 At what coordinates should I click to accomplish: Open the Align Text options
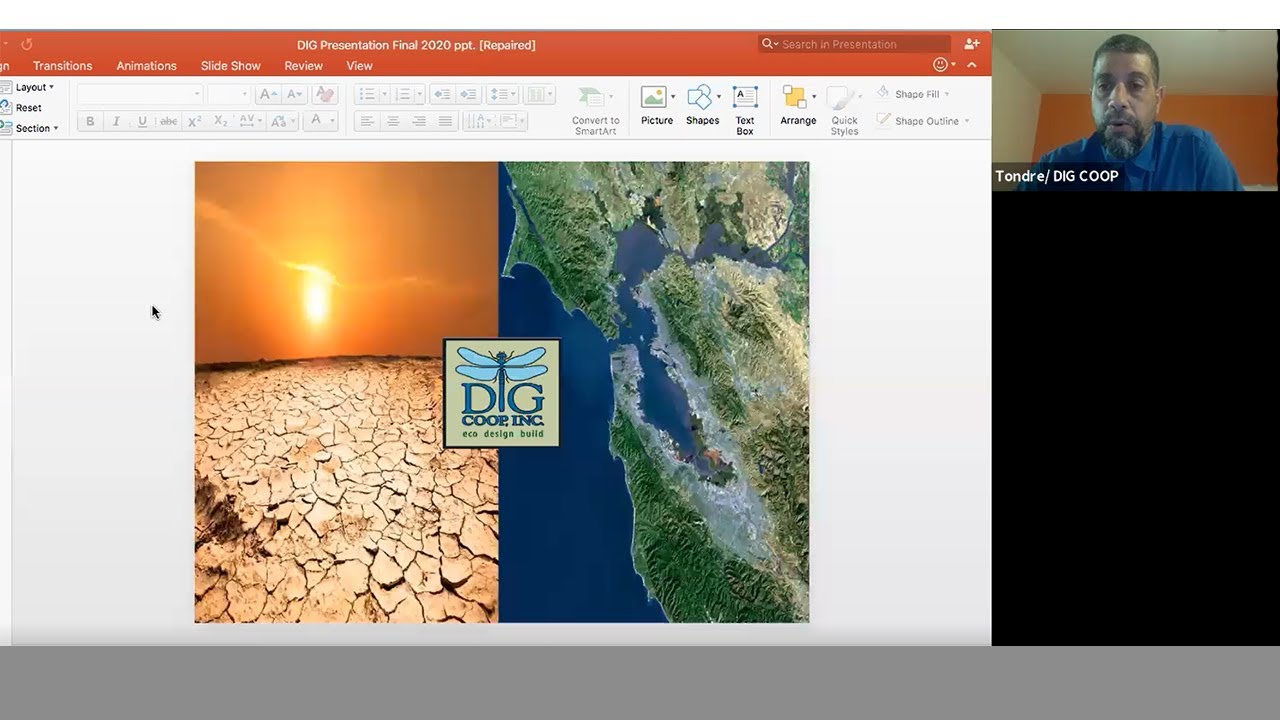pyautogui.click(x=512, y=121)
